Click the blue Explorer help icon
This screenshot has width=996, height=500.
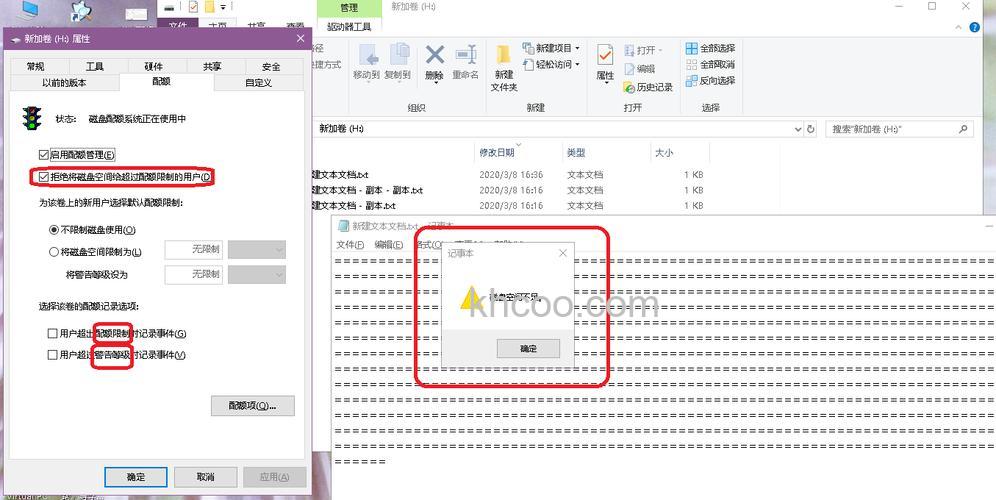click(x=974, y=27)
